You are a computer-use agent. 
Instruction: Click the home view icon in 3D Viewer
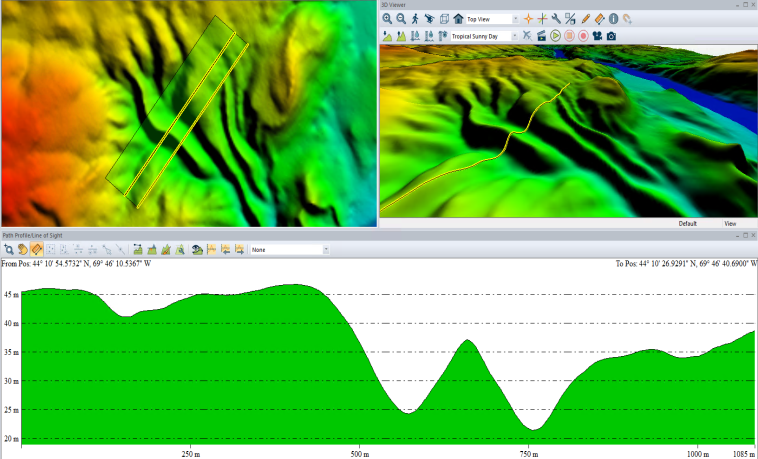[457, 18]
